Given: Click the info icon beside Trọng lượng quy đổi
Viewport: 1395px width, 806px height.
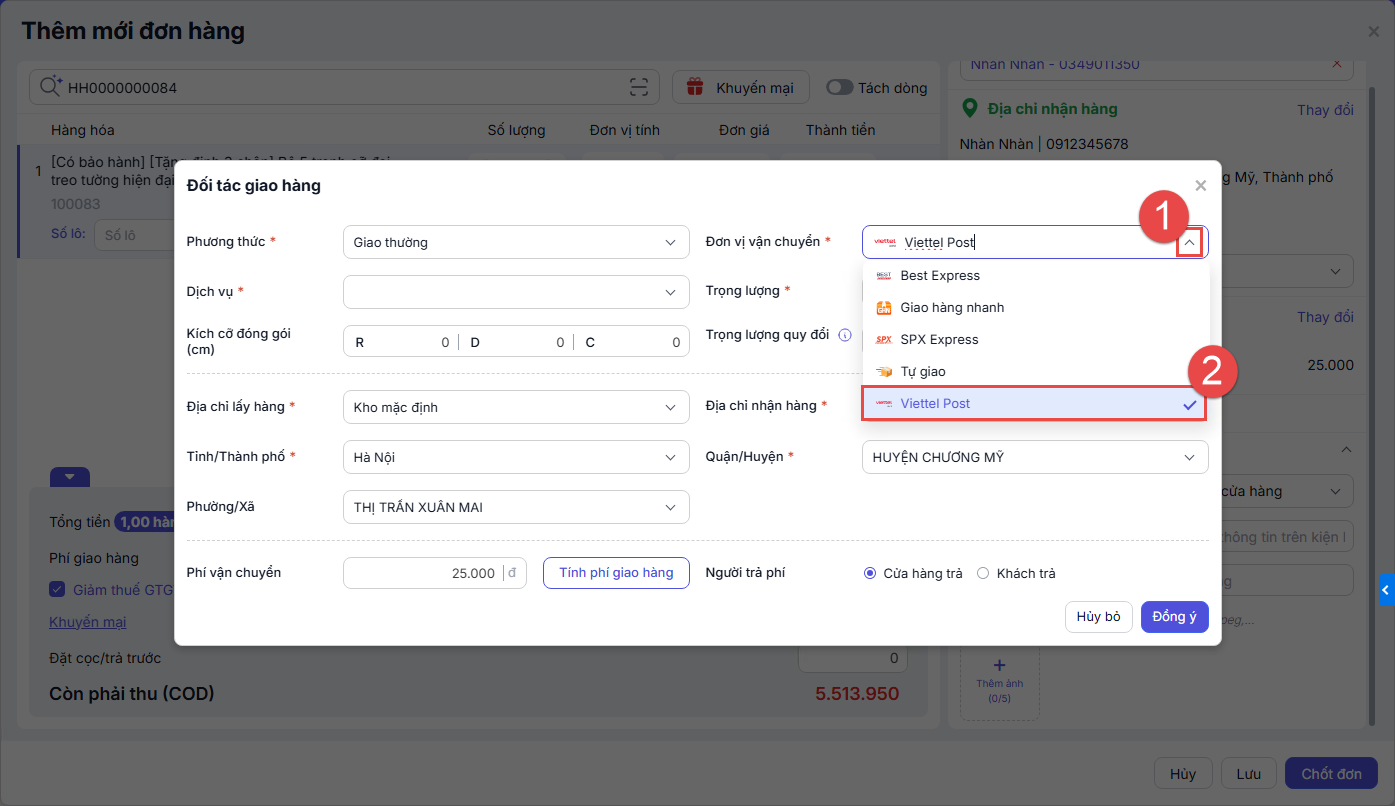Looking at the screenshot, I should pyautogui.click(x=845, y=336).
